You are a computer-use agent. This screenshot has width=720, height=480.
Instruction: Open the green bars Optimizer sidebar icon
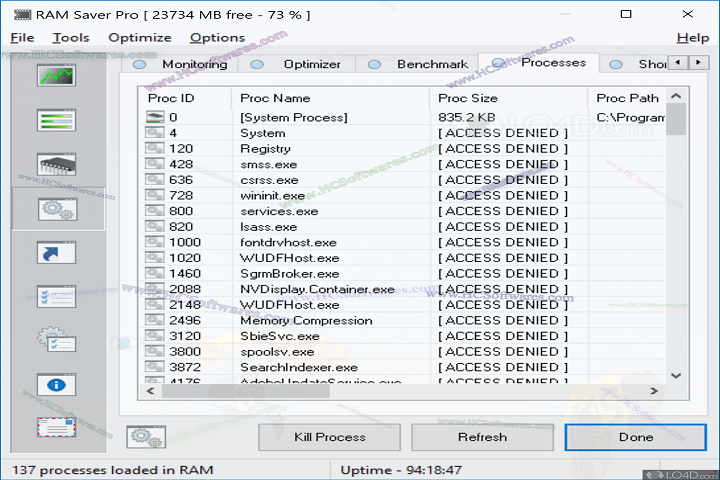pos(56,120)
